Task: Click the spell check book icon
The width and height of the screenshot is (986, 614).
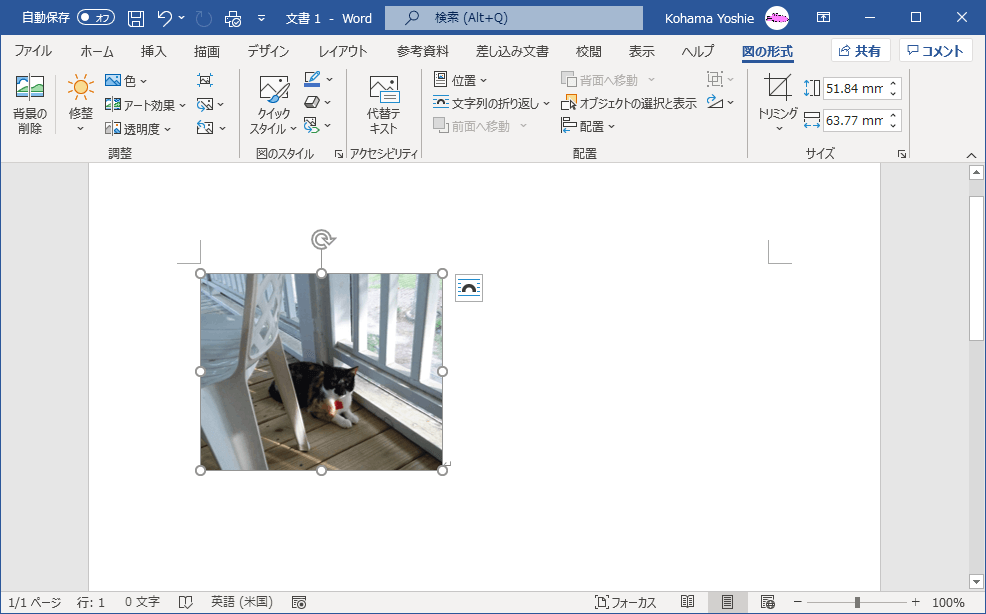Action: pyautogui.click(x=185, y=603)
